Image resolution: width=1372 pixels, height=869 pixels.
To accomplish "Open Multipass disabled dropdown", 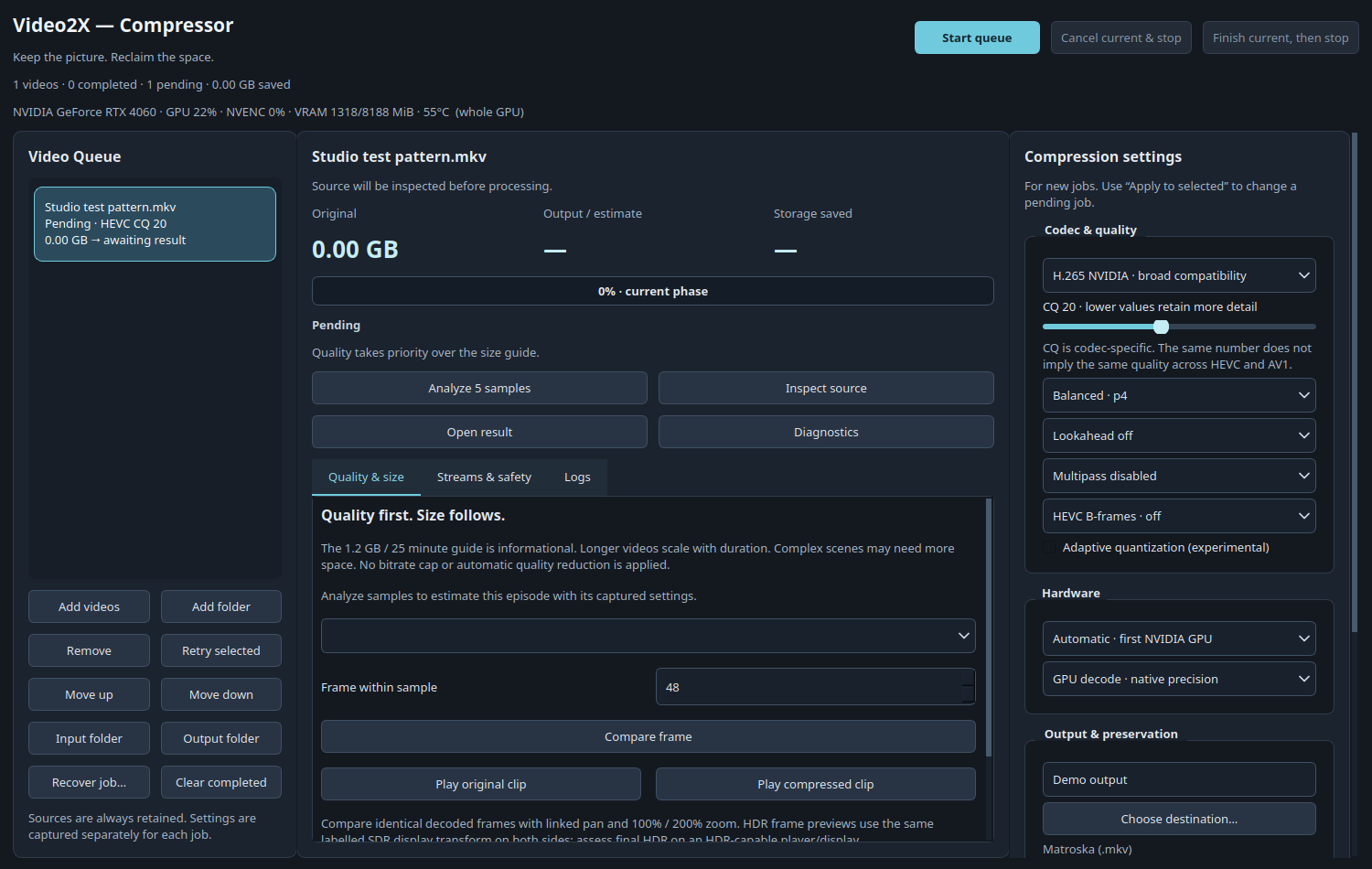I will pyautogui.click(x=1179, y=476).
